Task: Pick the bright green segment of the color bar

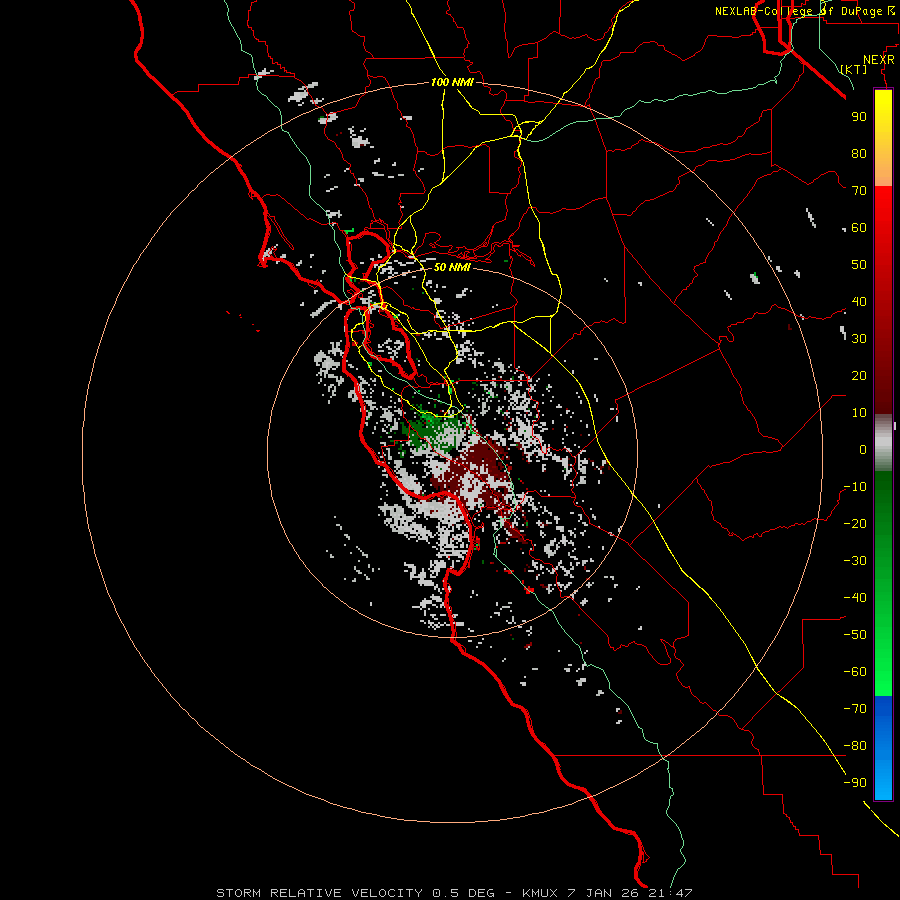Action: (x=883, y=643)
